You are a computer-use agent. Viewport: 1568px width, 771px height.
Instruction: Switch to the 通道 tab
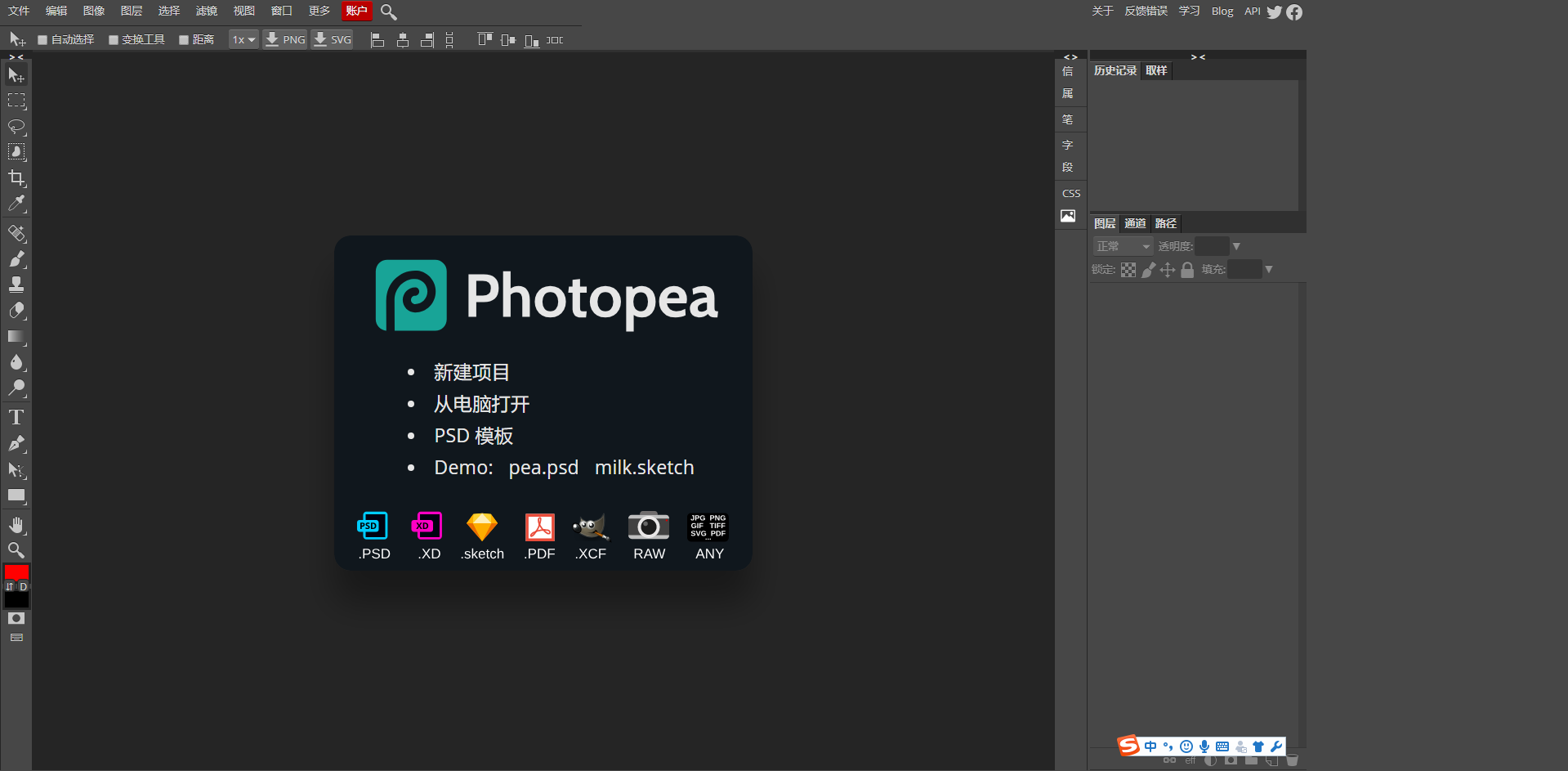tap(1135, 223)
